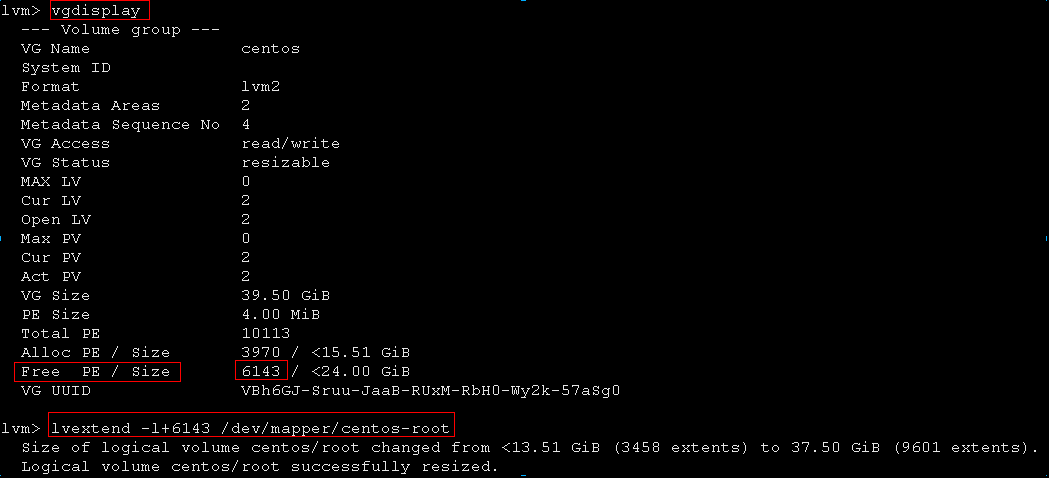
Task: Click the VG Name value centos
Action: (x=270, y=49)
